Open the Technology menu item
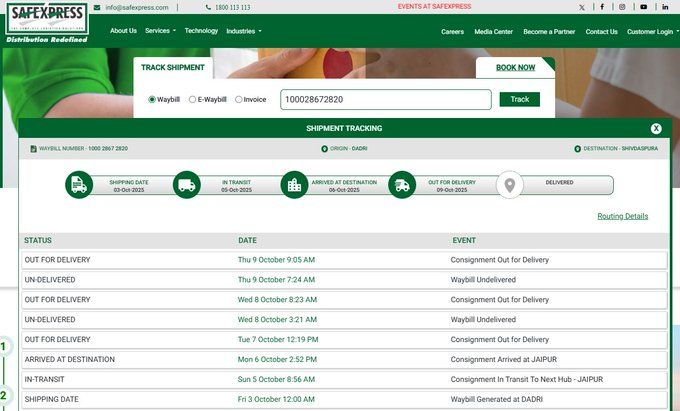The image size is (680, 411). pyautogui.click(x=201, y=31)
